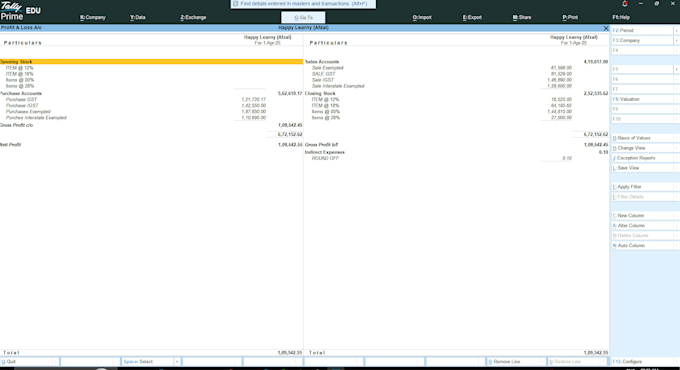Select the Opening Stock highlighted row
680x370 pixels.
click(151, 62)
